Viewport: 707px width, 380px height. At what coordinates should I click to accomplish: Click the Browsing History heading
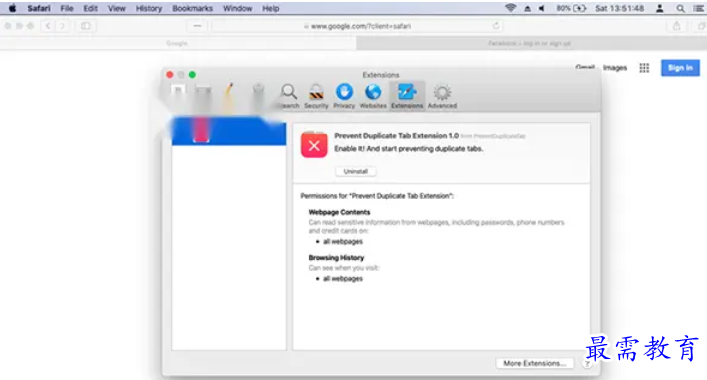[x=336, y=258]
